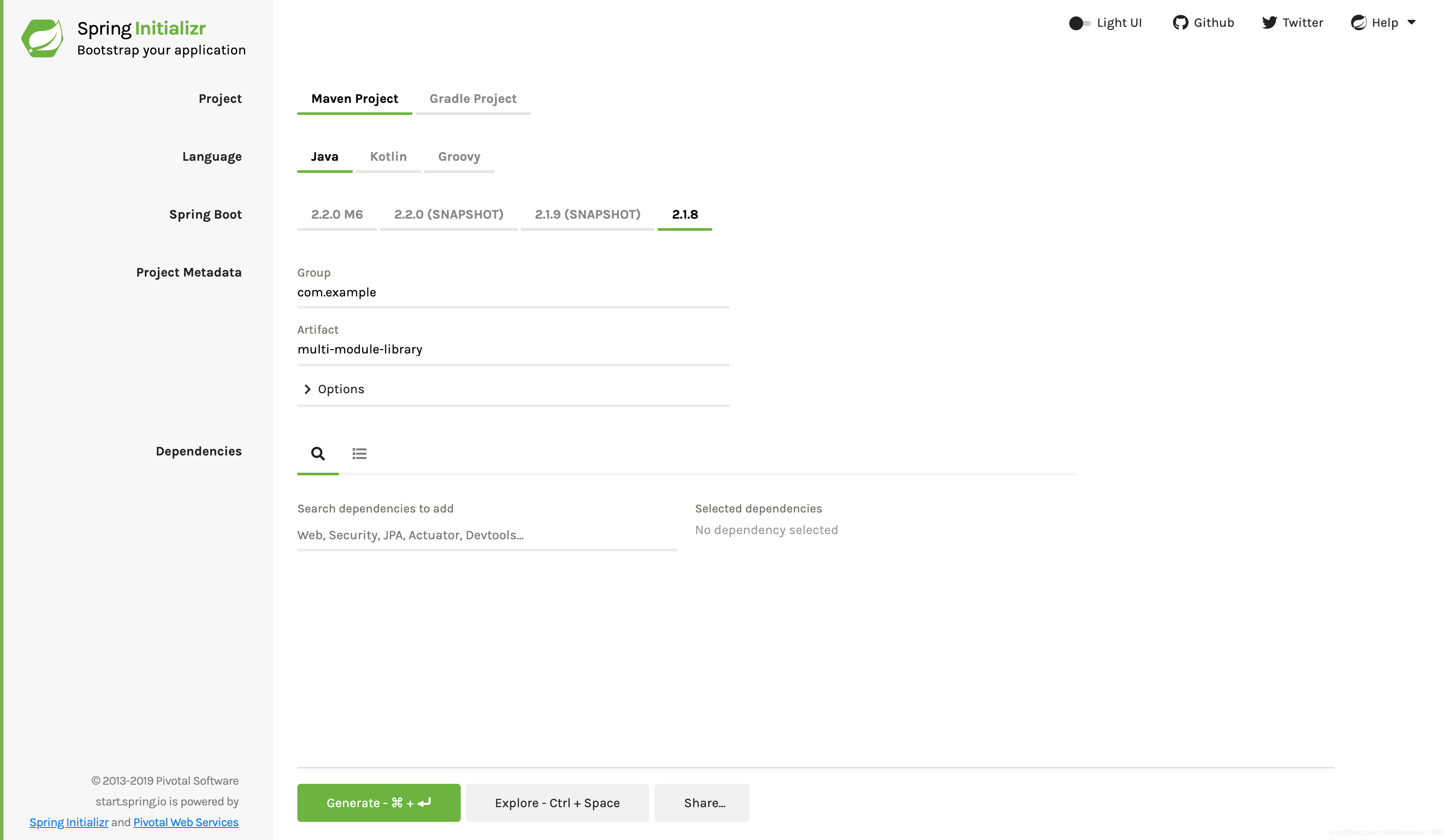Click the list view dependencies icon
1447x840 pixels.
pos(359,453)
